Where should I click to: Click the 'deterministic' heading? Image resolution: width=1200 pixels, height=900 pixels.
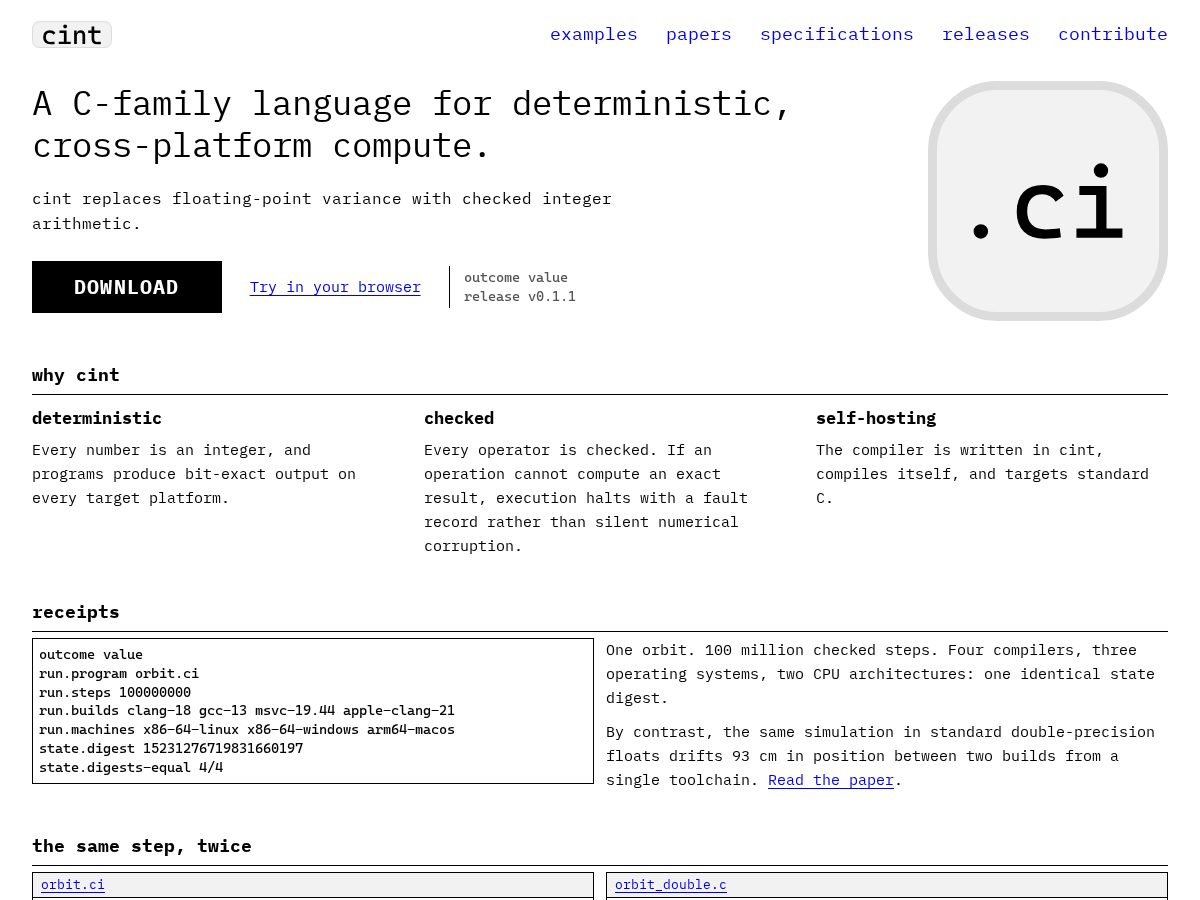pos(97,418)
